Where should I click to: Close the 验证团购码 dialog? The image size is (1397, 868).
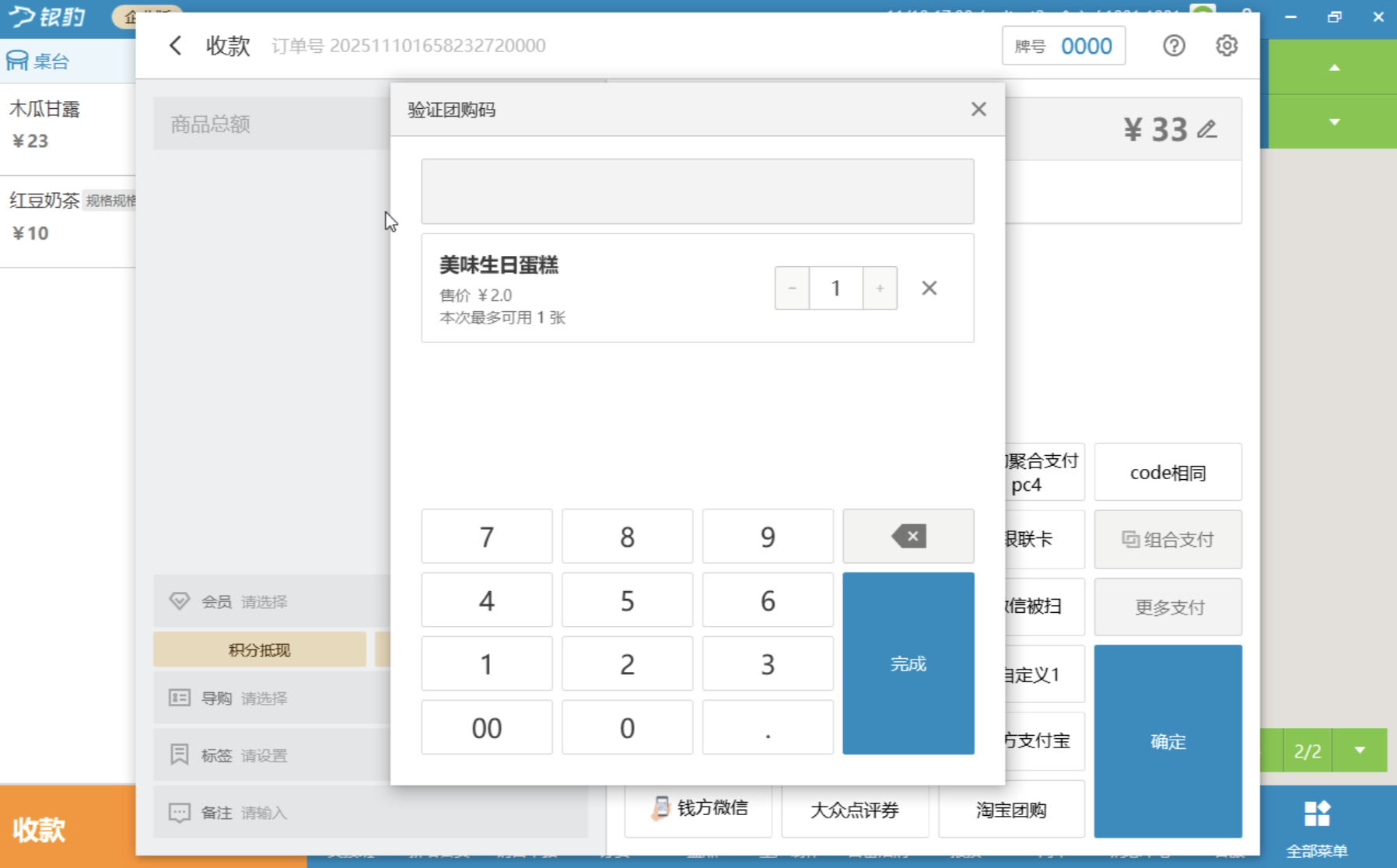pos(979,110)
